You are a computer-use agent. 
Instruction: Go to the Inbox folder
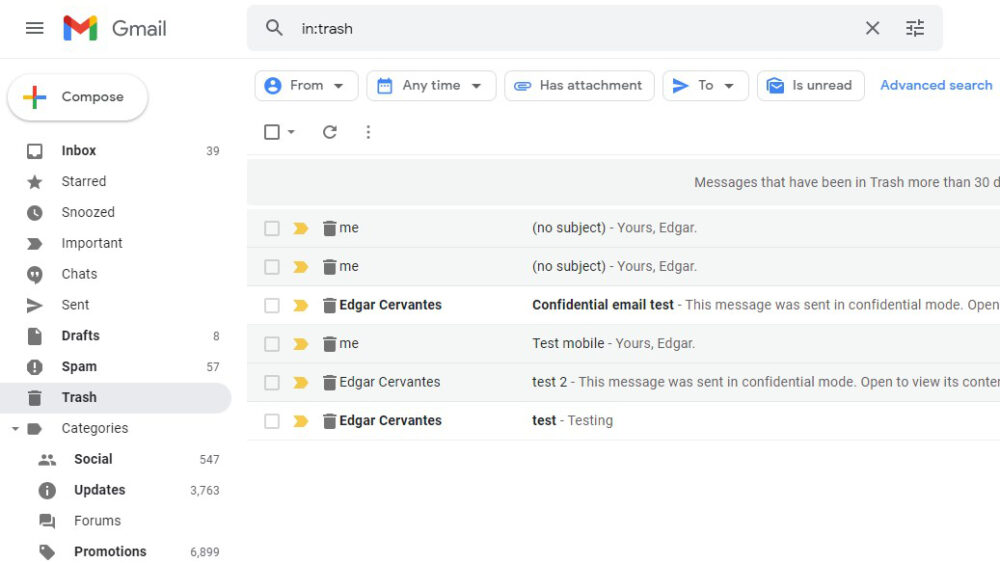pos(79,151)
